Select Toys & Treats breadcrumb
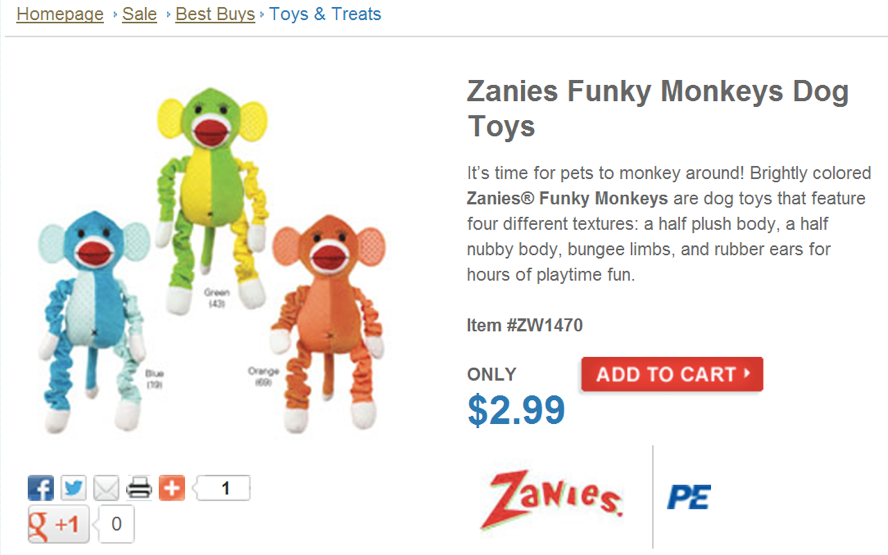888x555 pixels. pos(325,15)
